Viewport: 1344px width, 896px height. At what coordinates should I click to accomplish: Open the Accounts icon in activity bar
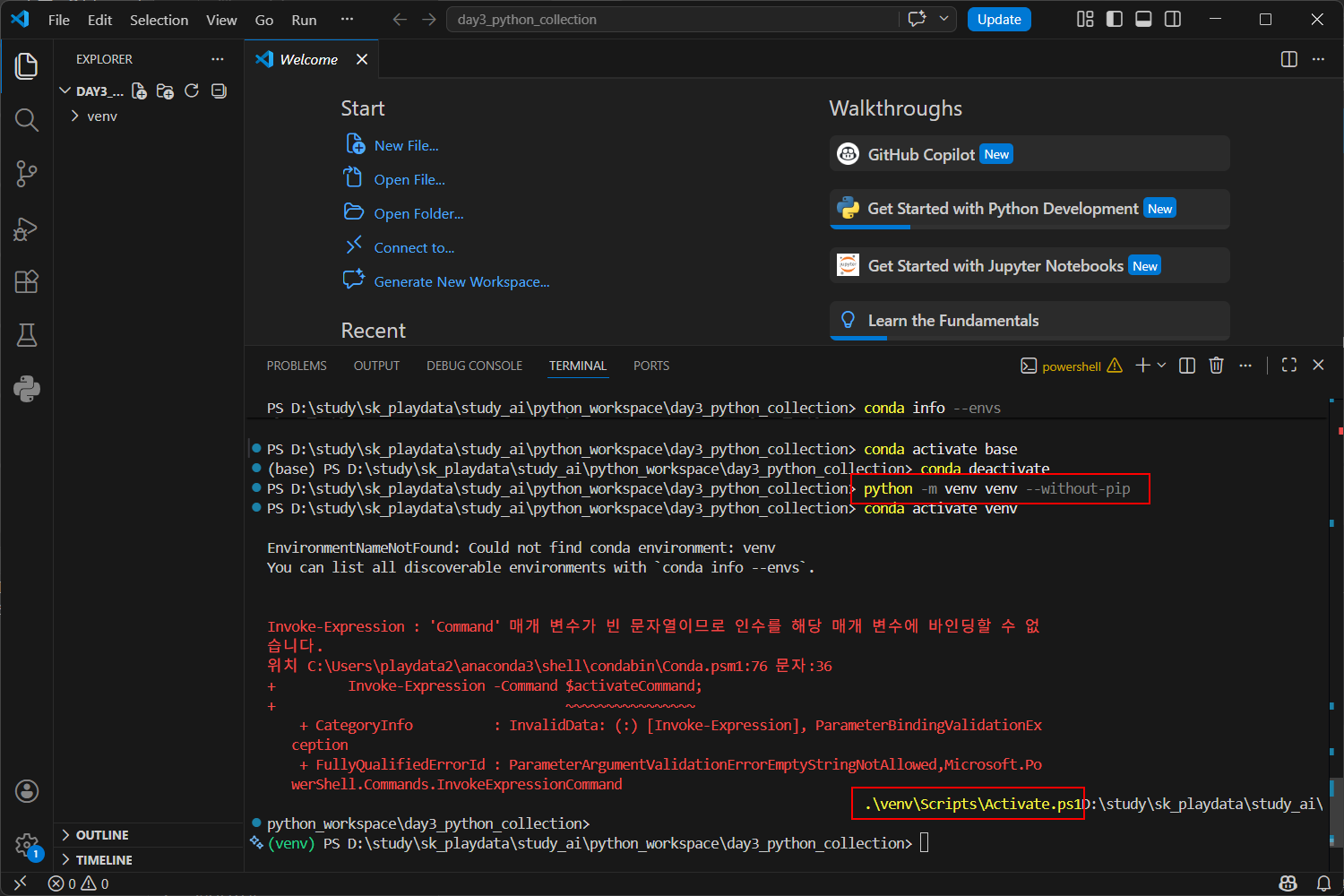[x=27, y=791]
